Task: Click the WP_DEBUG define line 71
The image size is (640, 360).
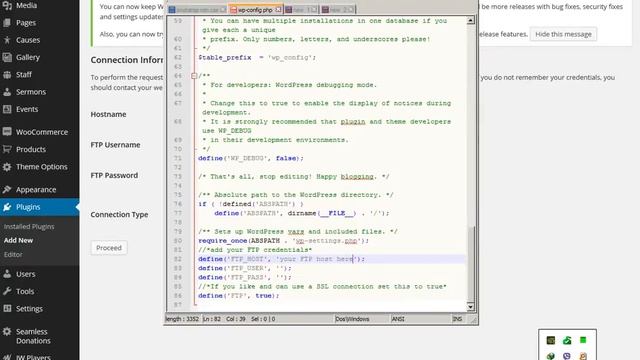Action: click(x=251, y=158)
